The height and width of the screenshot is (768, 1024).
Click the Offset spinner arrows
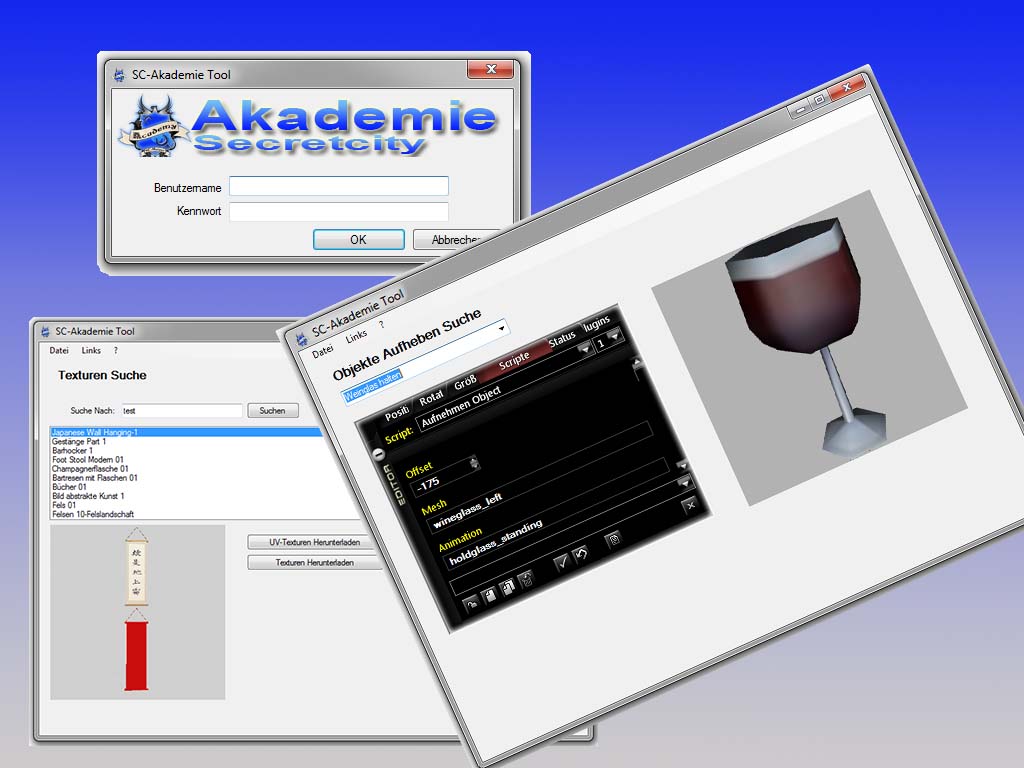coord(474,463)
